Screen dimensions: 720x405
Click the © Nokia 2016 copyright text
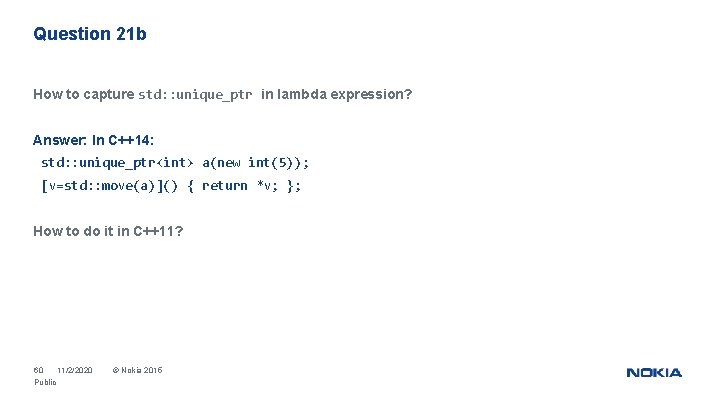(x=137, y=370)
